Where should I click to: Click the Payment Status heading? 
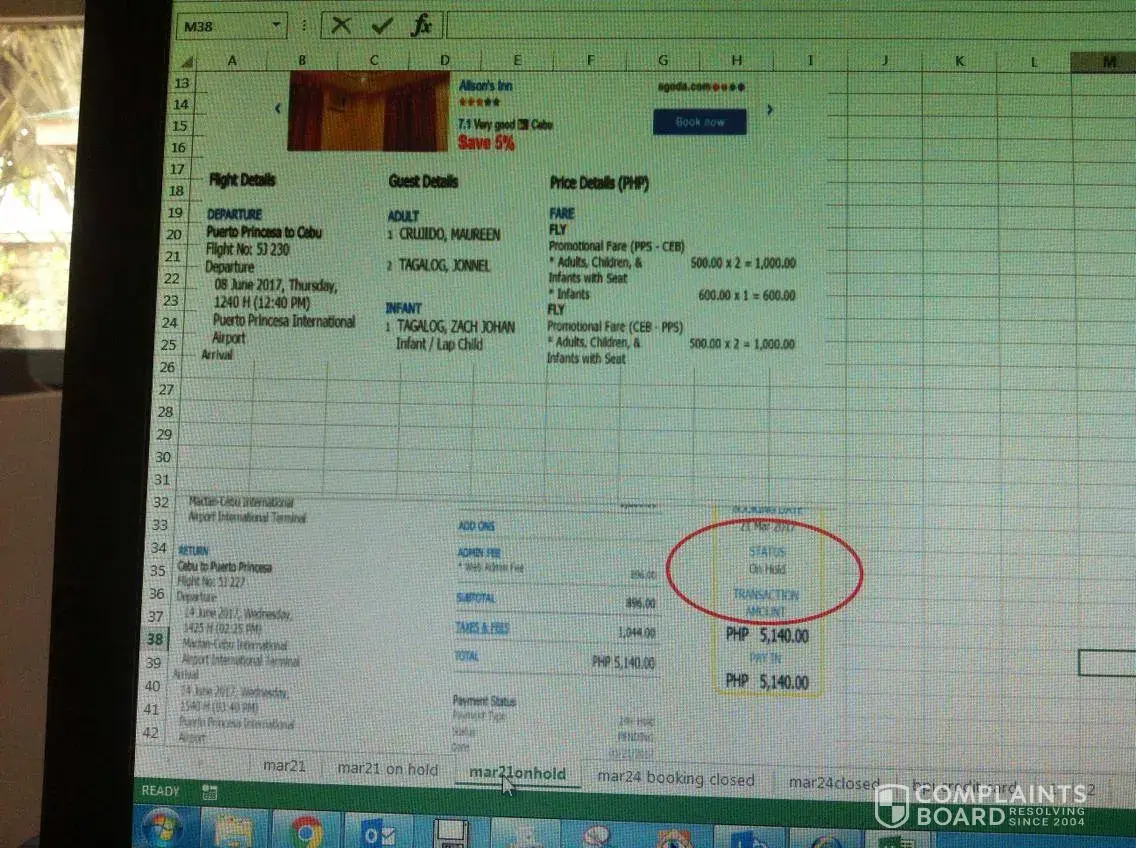click(x=484, y=701)
